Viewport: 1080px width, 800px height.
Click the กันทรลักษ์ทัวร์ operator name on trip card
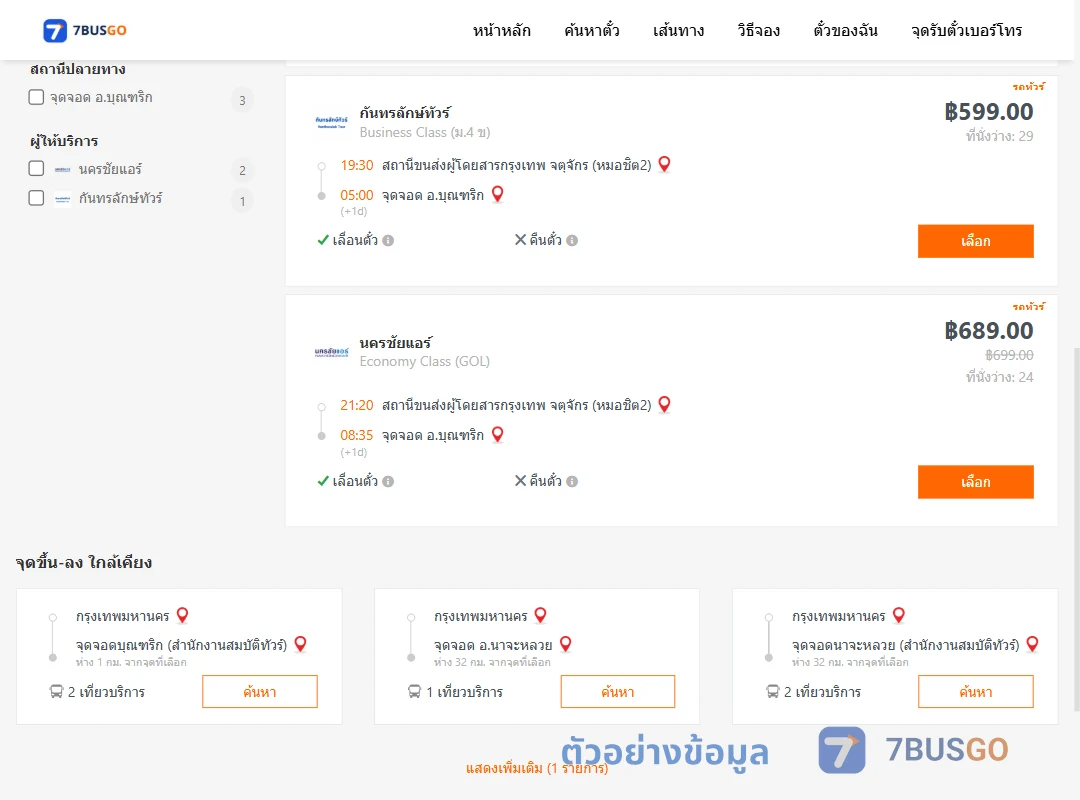[405, 112]
